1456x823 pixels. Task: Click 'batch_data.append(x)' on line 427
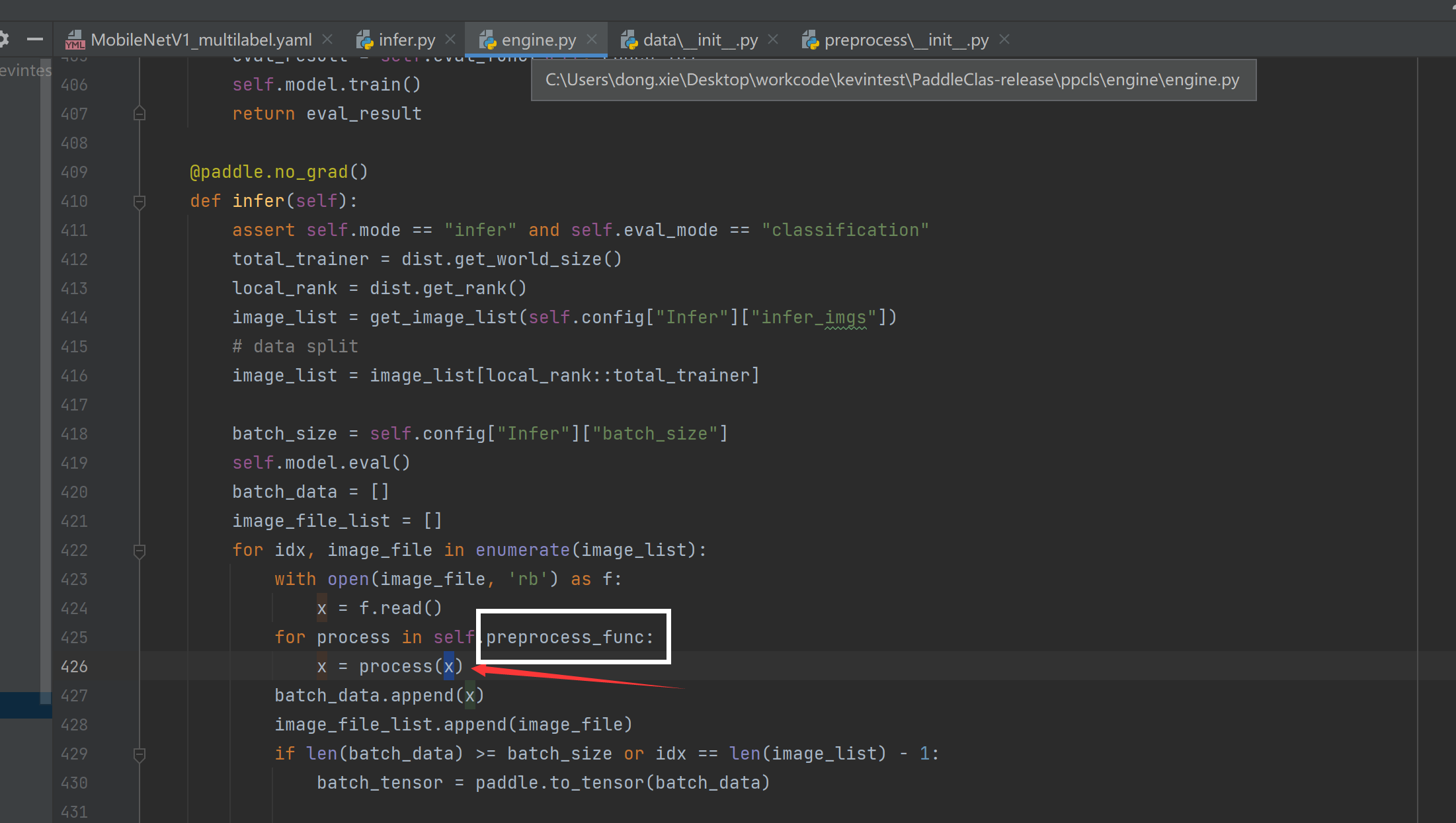click(380, 695)
